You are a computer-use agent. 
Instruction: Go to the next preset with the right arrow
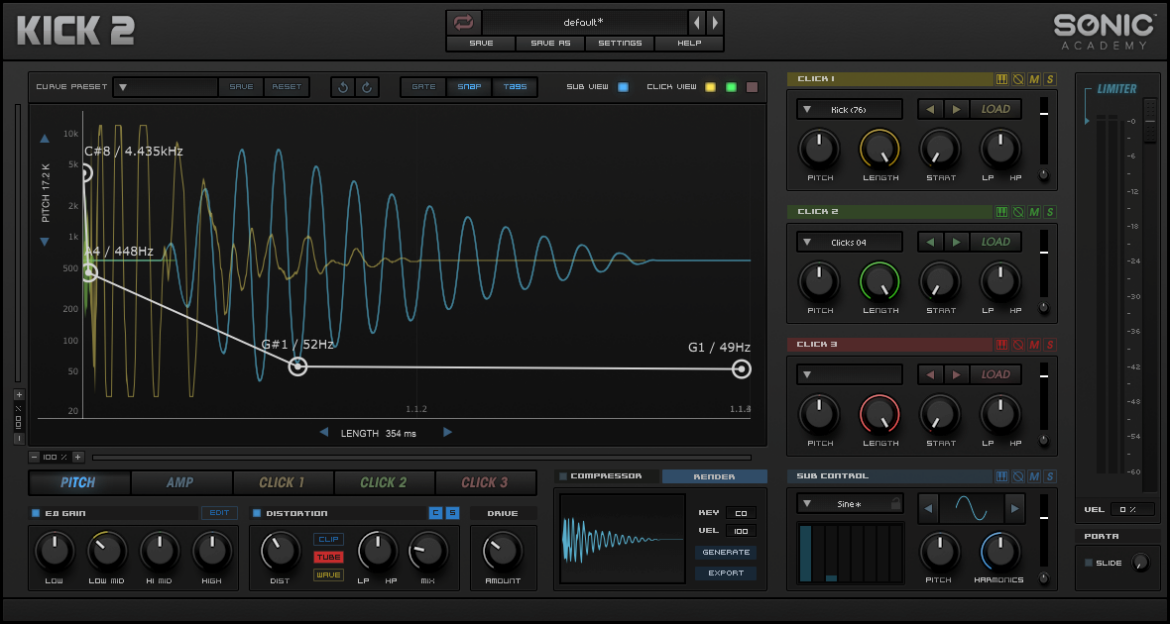coord(715,22)
